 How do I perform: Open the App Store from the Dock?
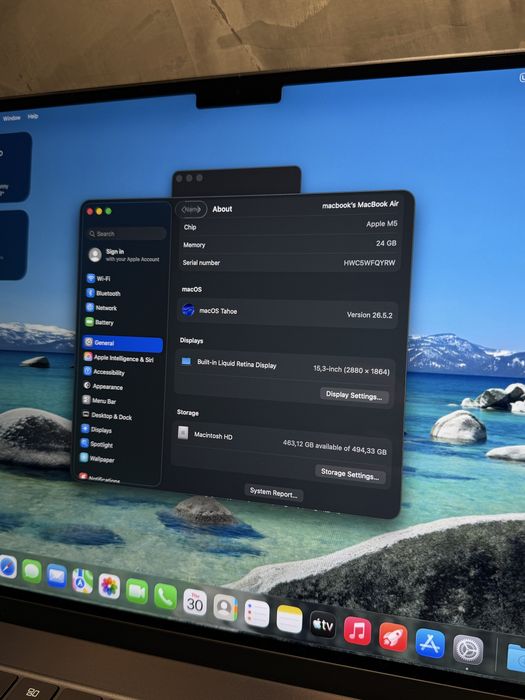click(430, 644)
